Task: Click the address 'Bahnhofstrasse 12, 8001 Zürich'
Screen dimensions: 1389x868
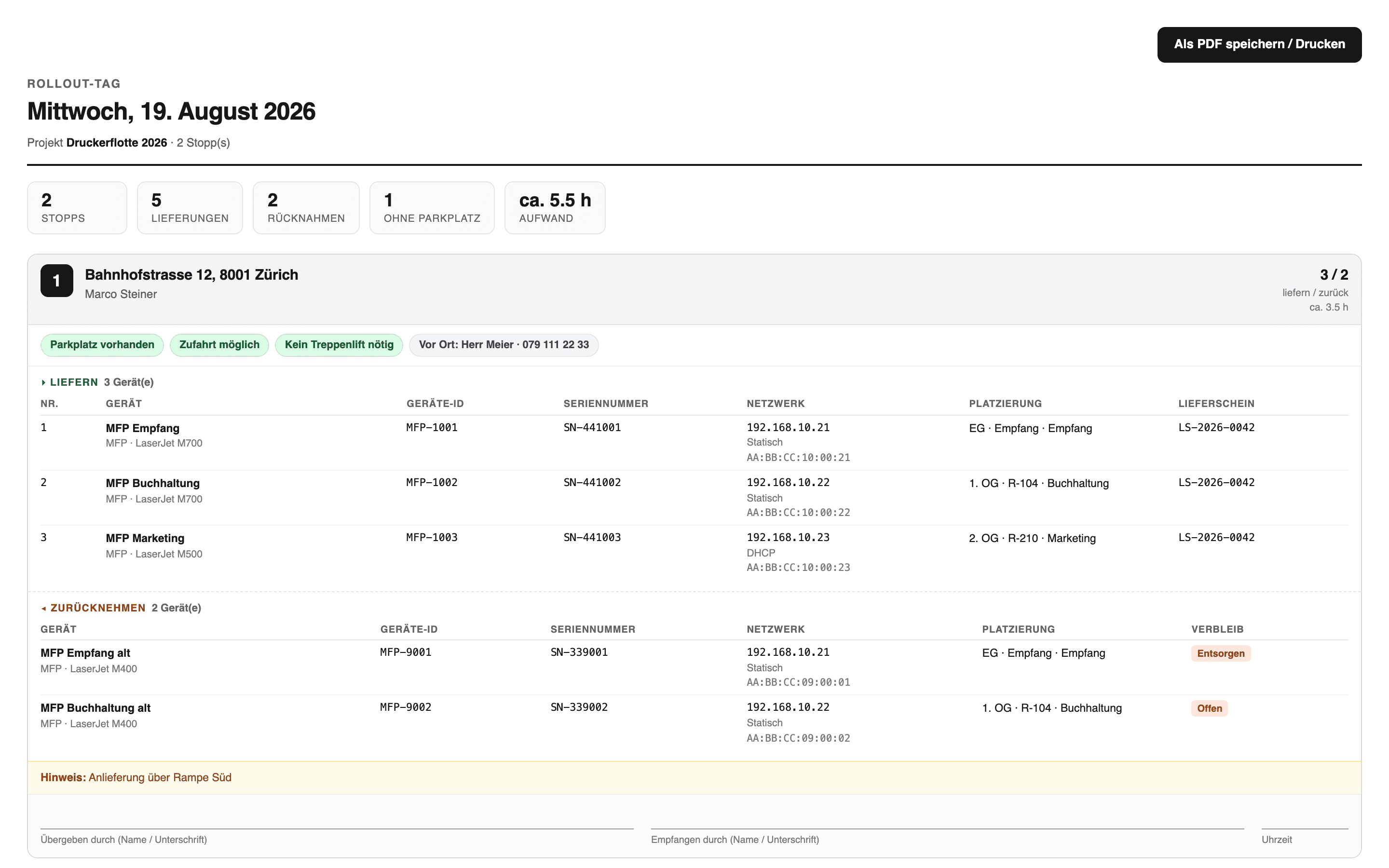Action: pos(191,274)
